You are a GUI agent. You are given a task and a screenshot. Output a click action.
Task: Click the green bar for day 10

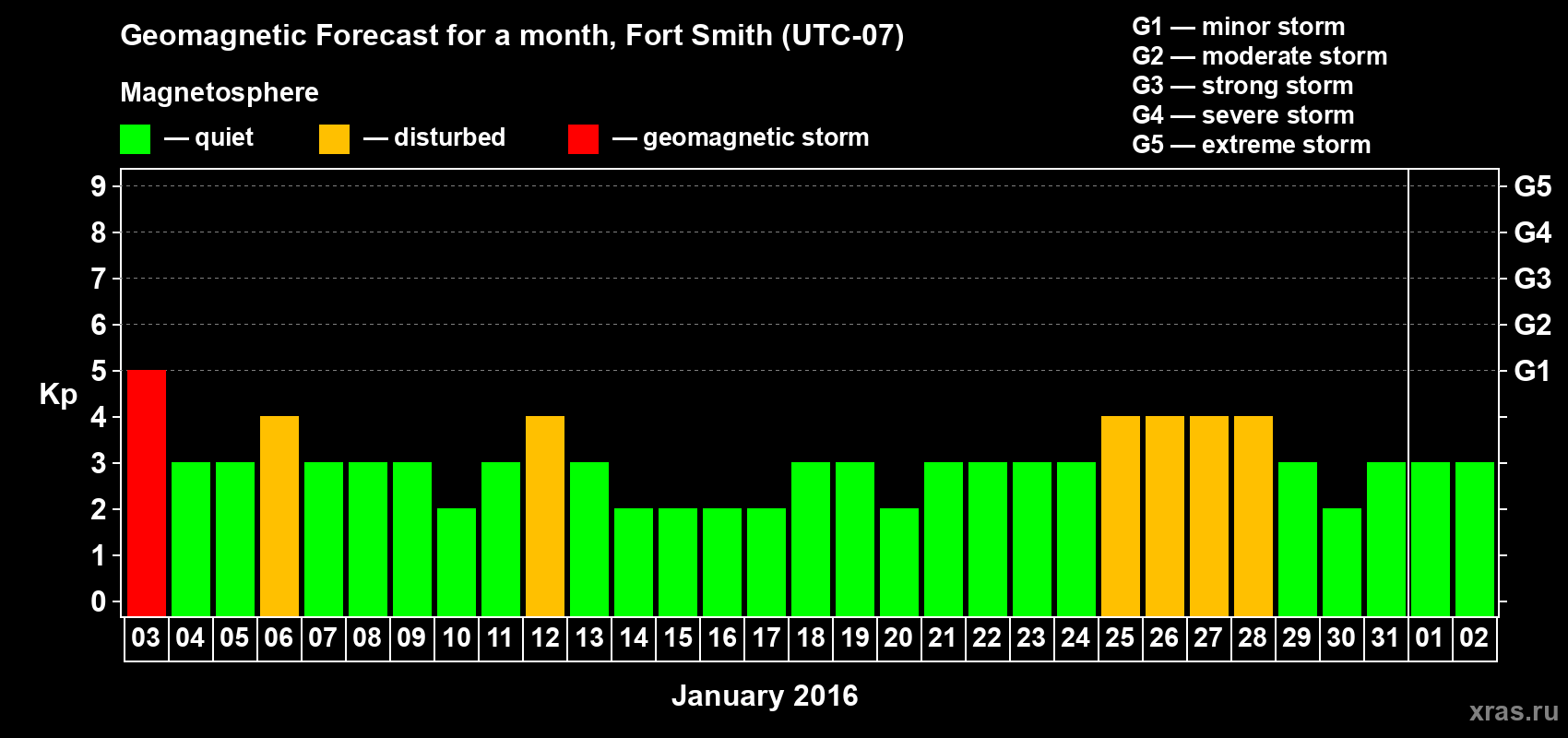[457, 562]
